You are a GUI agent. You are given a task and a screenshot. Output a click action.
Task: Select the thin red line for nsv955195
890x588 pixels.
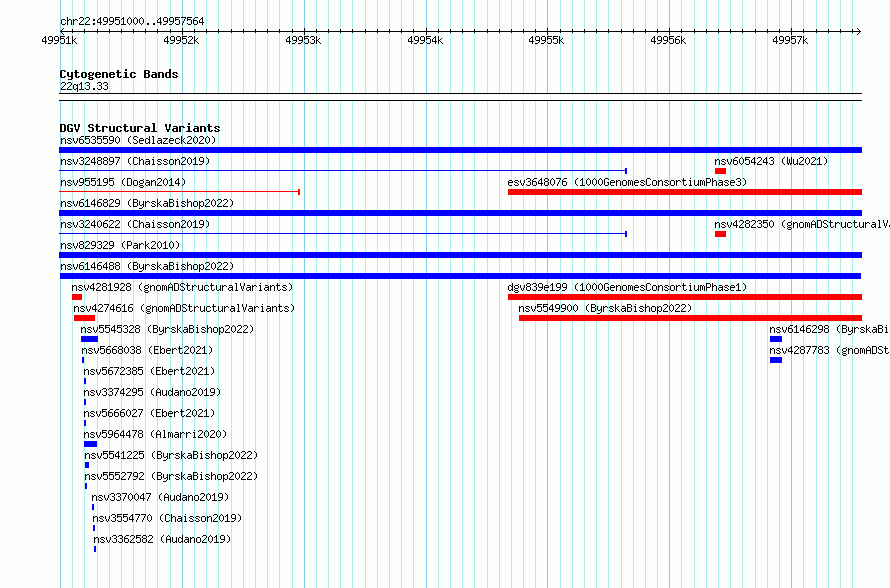point(179,192)
